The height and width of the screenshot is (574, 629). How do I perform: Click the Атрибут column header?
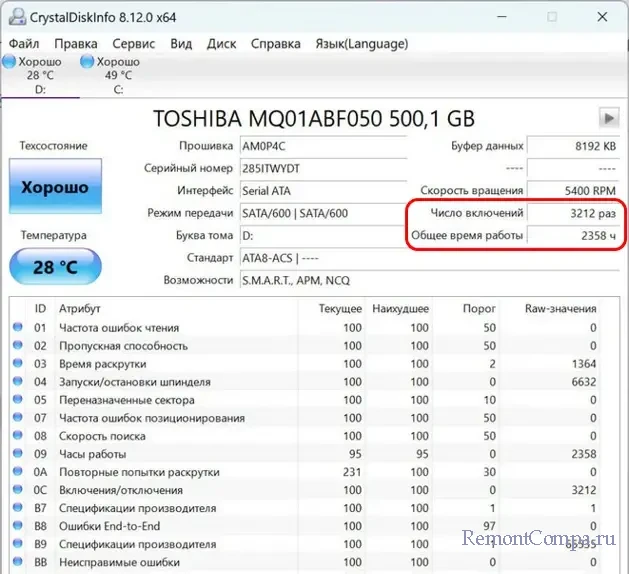pyautogui.click(x=80, y=309)
